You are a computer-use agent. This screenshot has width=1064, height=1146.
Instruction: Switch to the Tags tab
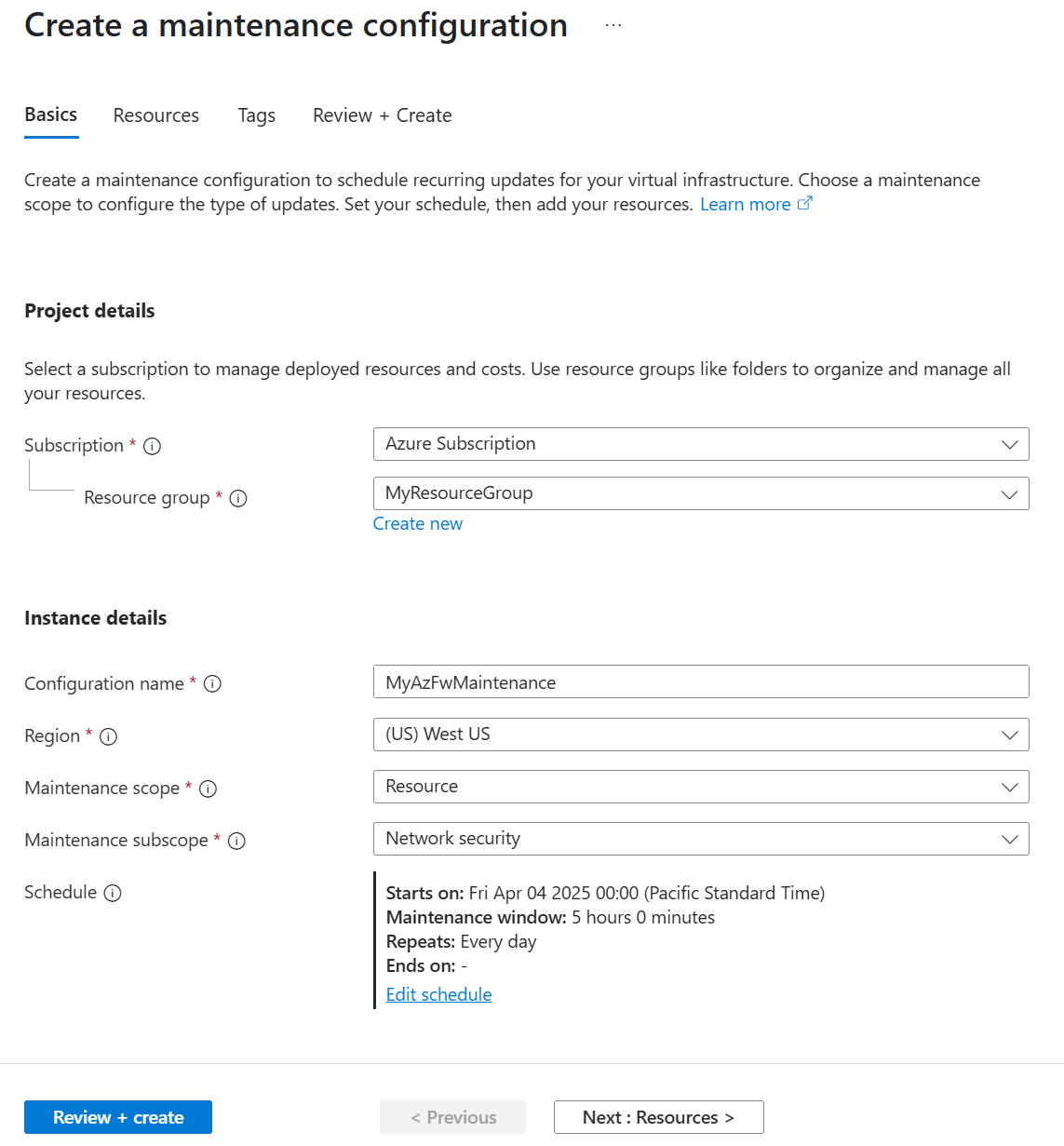(x=256, y=115)
